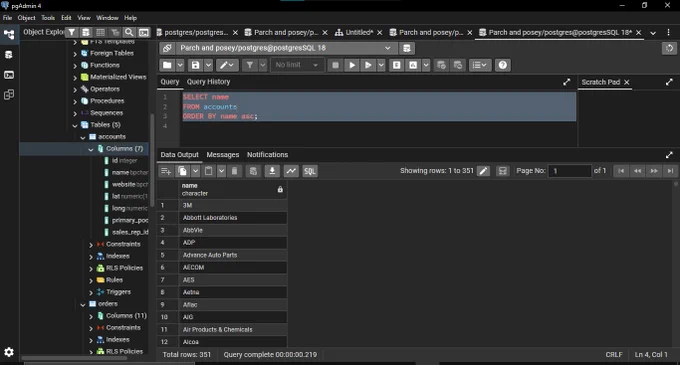The image size is (680, 365).
Task: Click the filter rows funnel icon
Action: 250,65
